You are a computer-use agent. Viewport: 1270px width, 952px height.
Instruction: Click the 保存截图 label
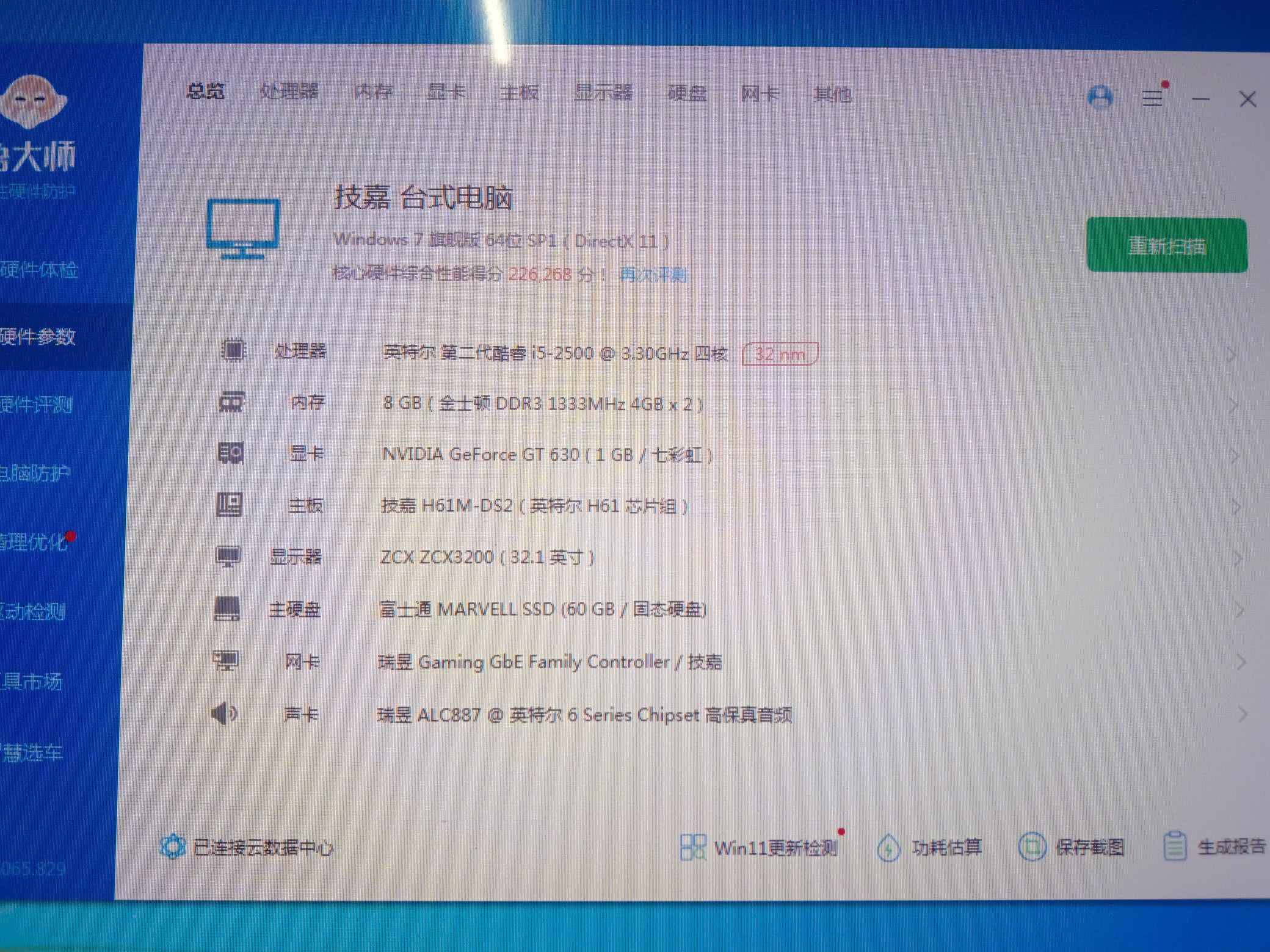[1090, 847]
